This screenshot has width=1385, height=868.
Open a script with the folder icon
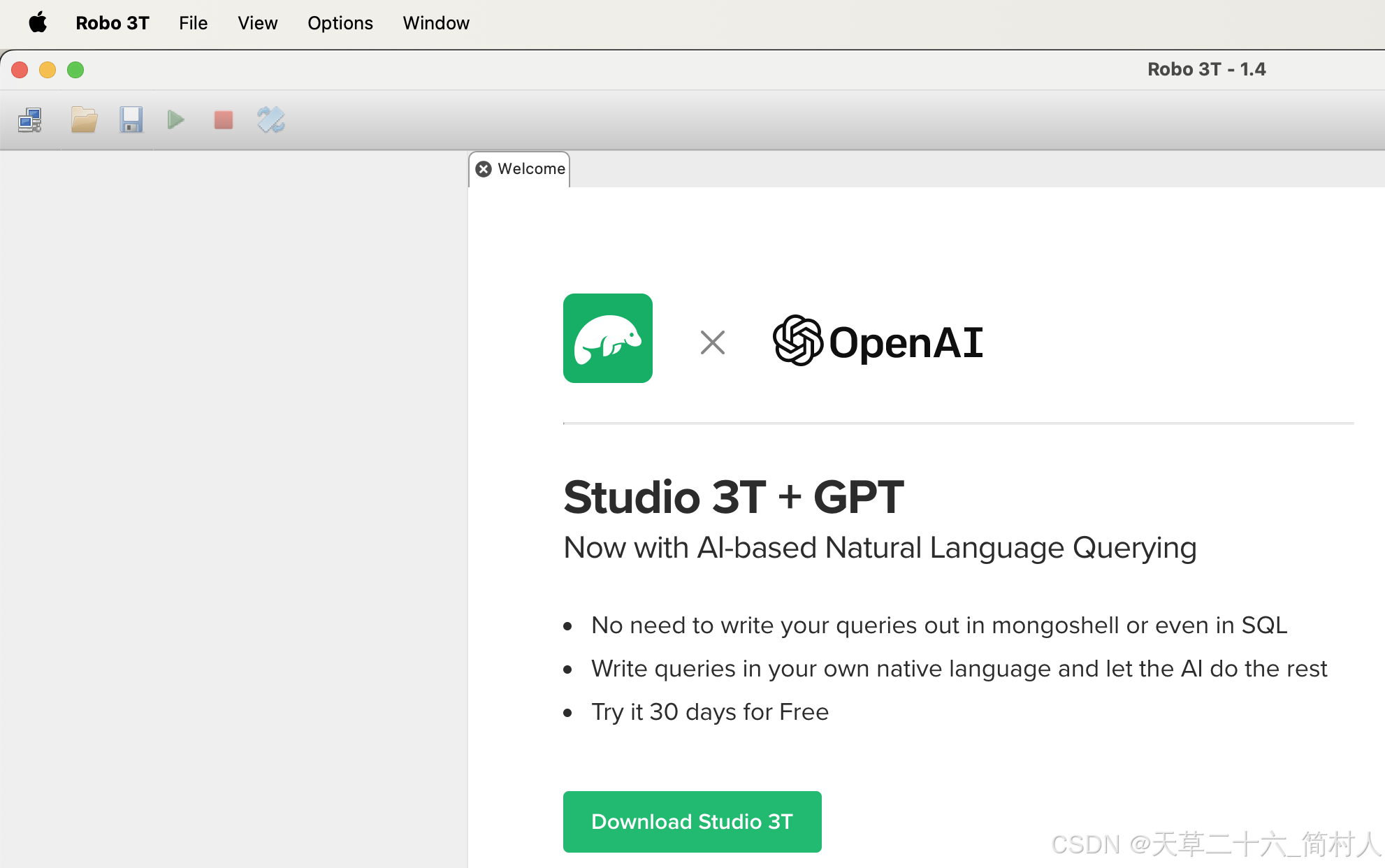pyautogui.click(x=84, y=120)
